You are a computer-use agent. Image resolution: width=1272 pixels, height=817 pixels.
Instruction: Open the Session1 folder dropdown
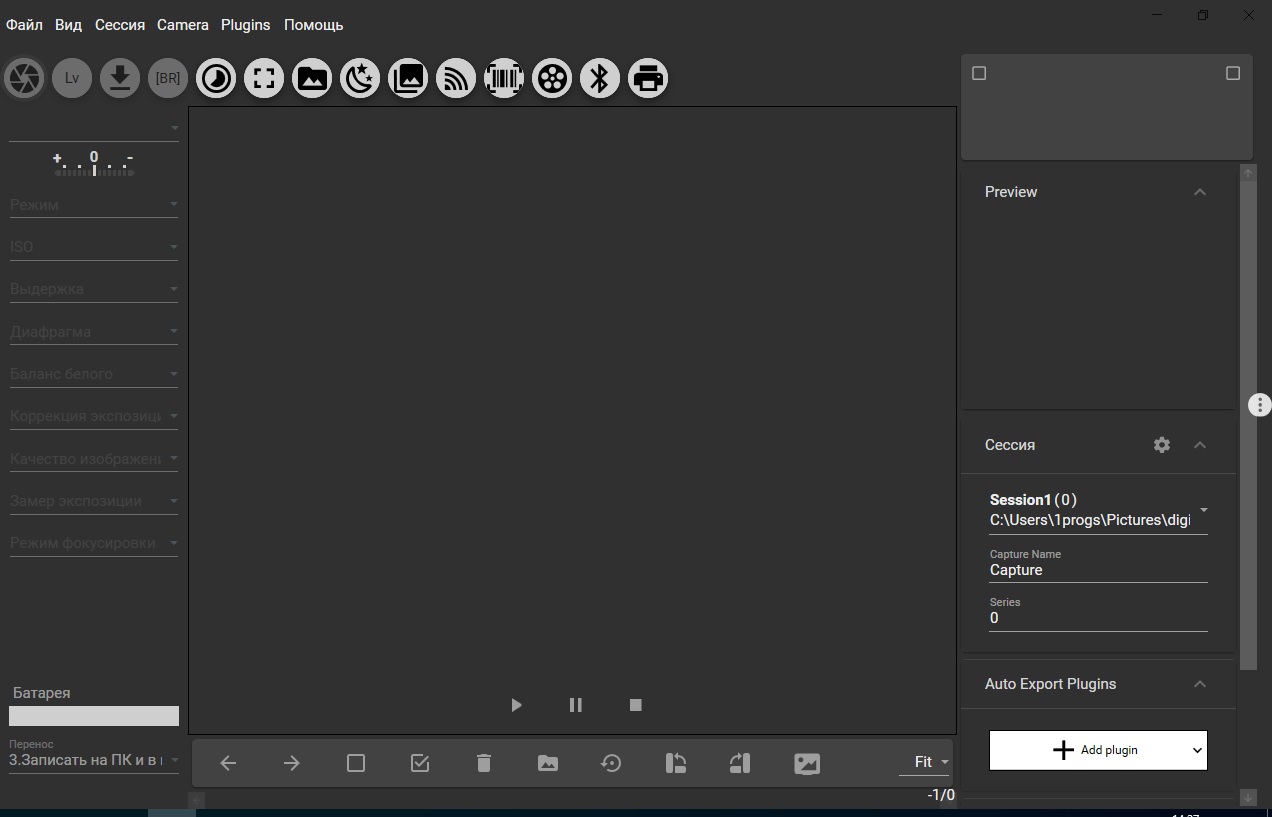tap(1098, 510)
